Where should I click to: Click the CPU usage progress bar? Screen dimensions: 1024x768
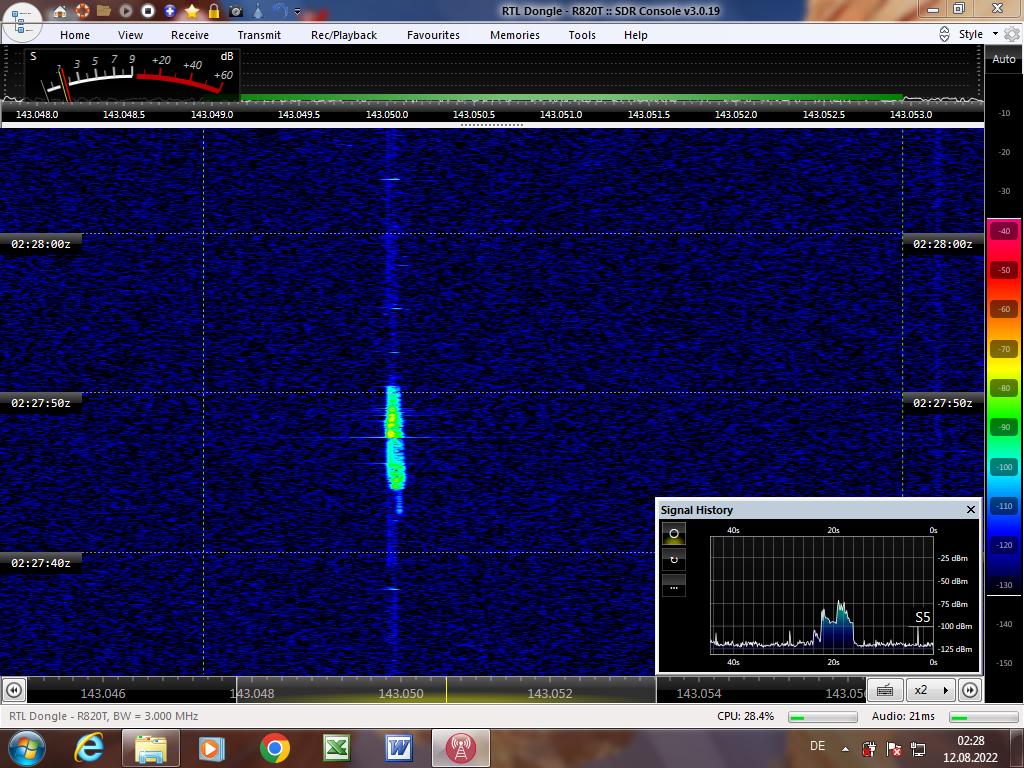click(822, 717)
